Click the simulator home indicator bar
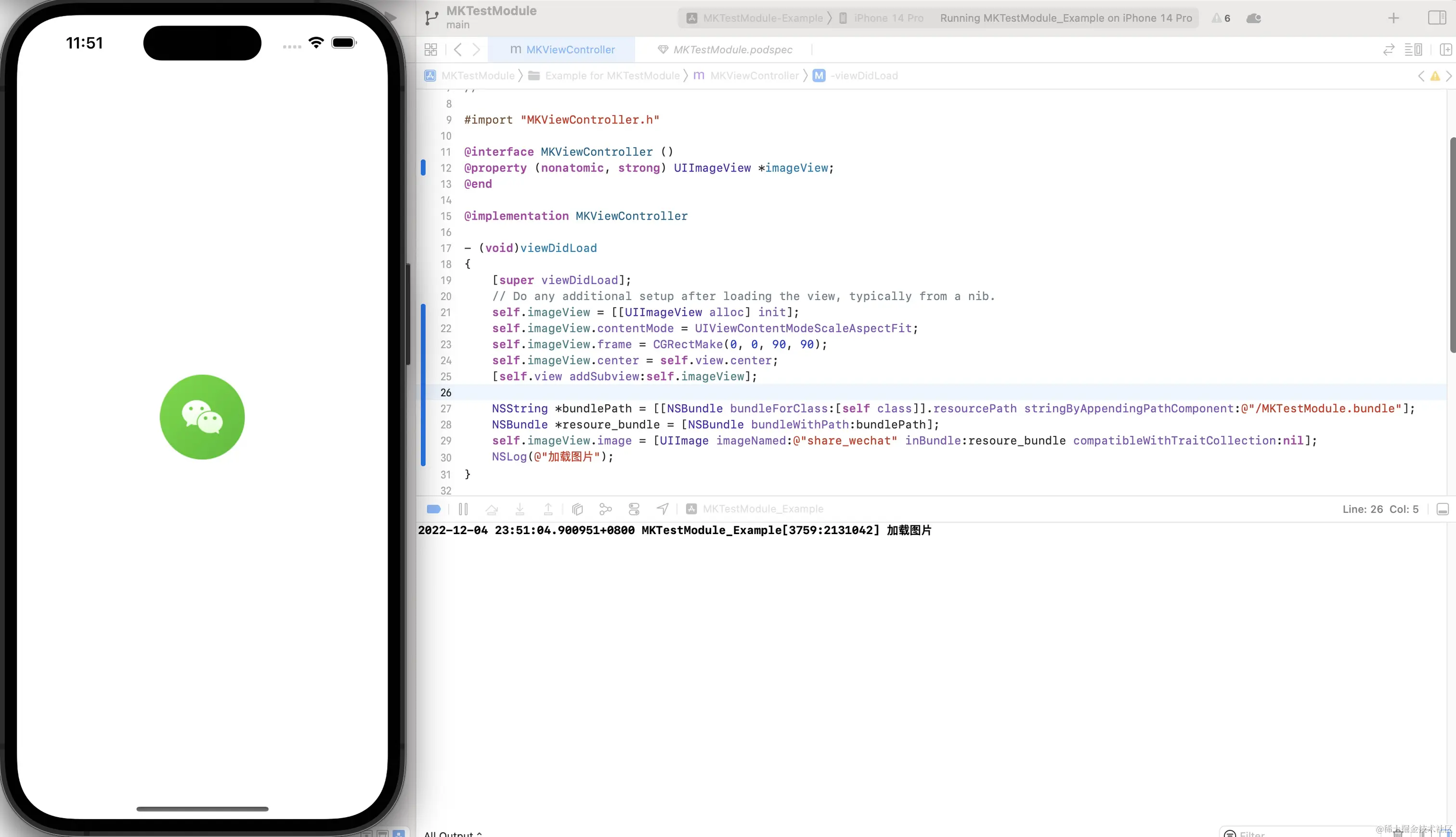 [202, 809]
